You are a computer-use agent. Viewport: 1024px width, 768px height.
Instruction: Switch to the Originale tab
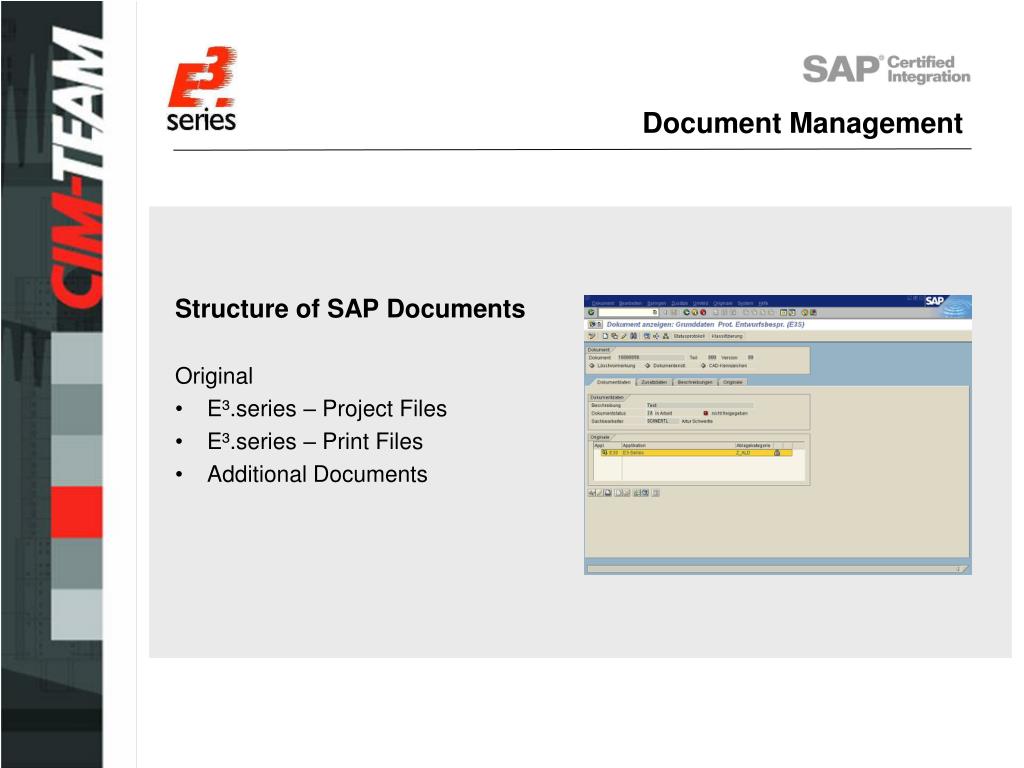click(x=733, y=382)
